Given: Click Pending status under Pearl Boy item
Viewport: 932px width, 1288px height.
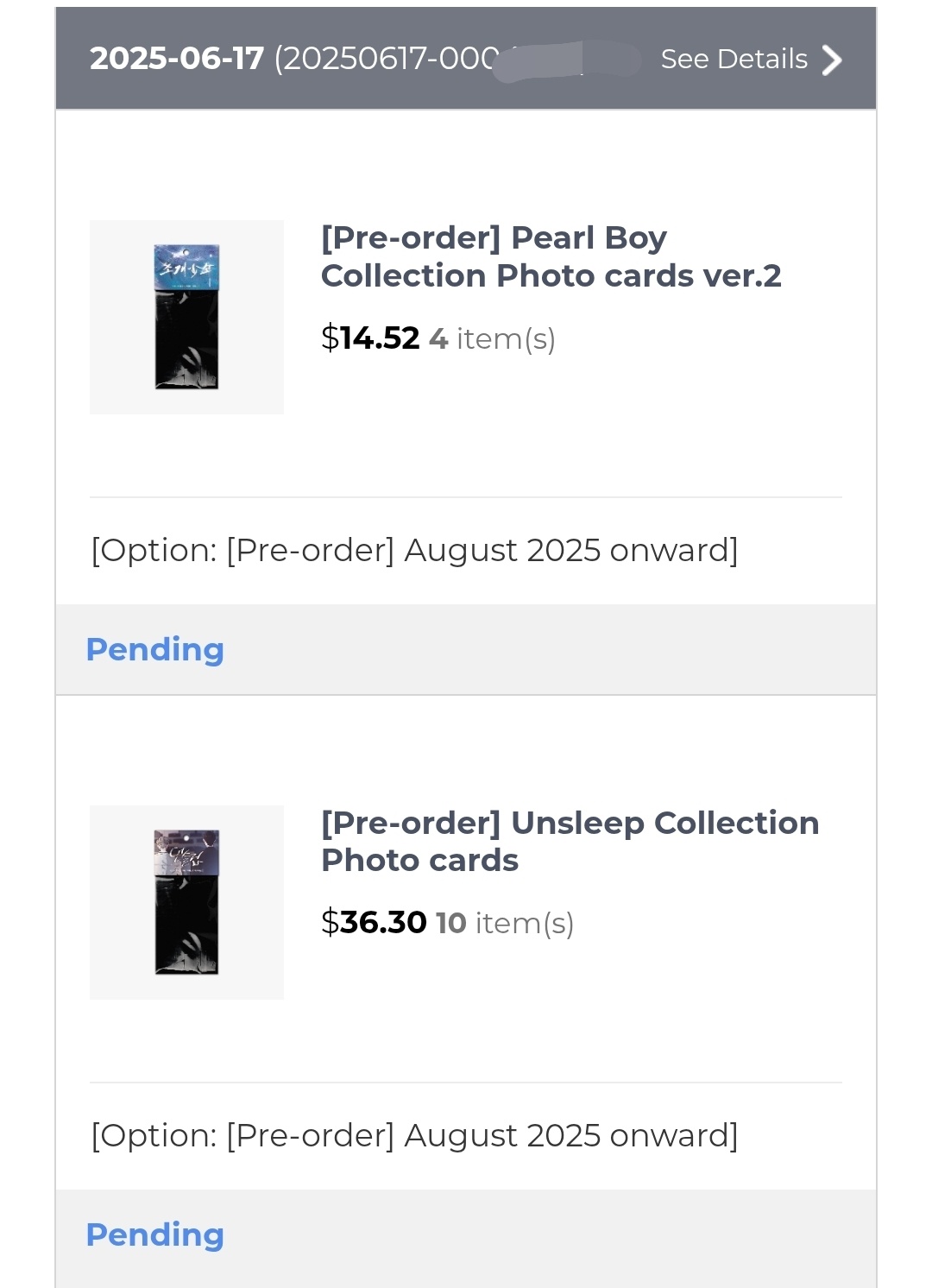Looking at the screenshot, I should pos(155,649).
